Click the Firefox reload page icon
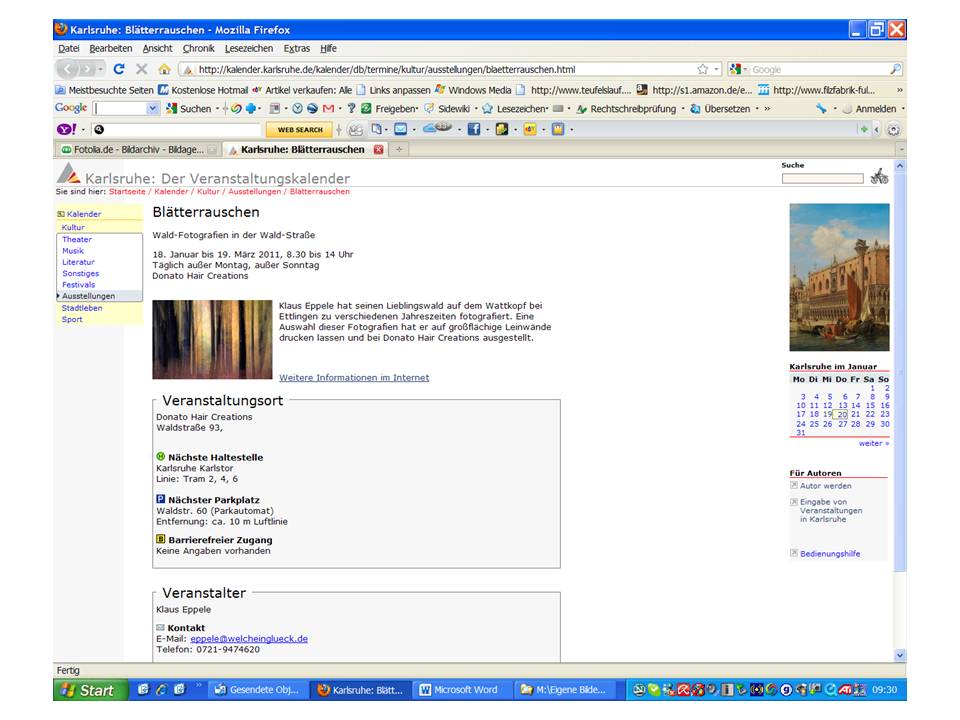The width and height of the screenshot is (960, 720). (x=119, y=69)
